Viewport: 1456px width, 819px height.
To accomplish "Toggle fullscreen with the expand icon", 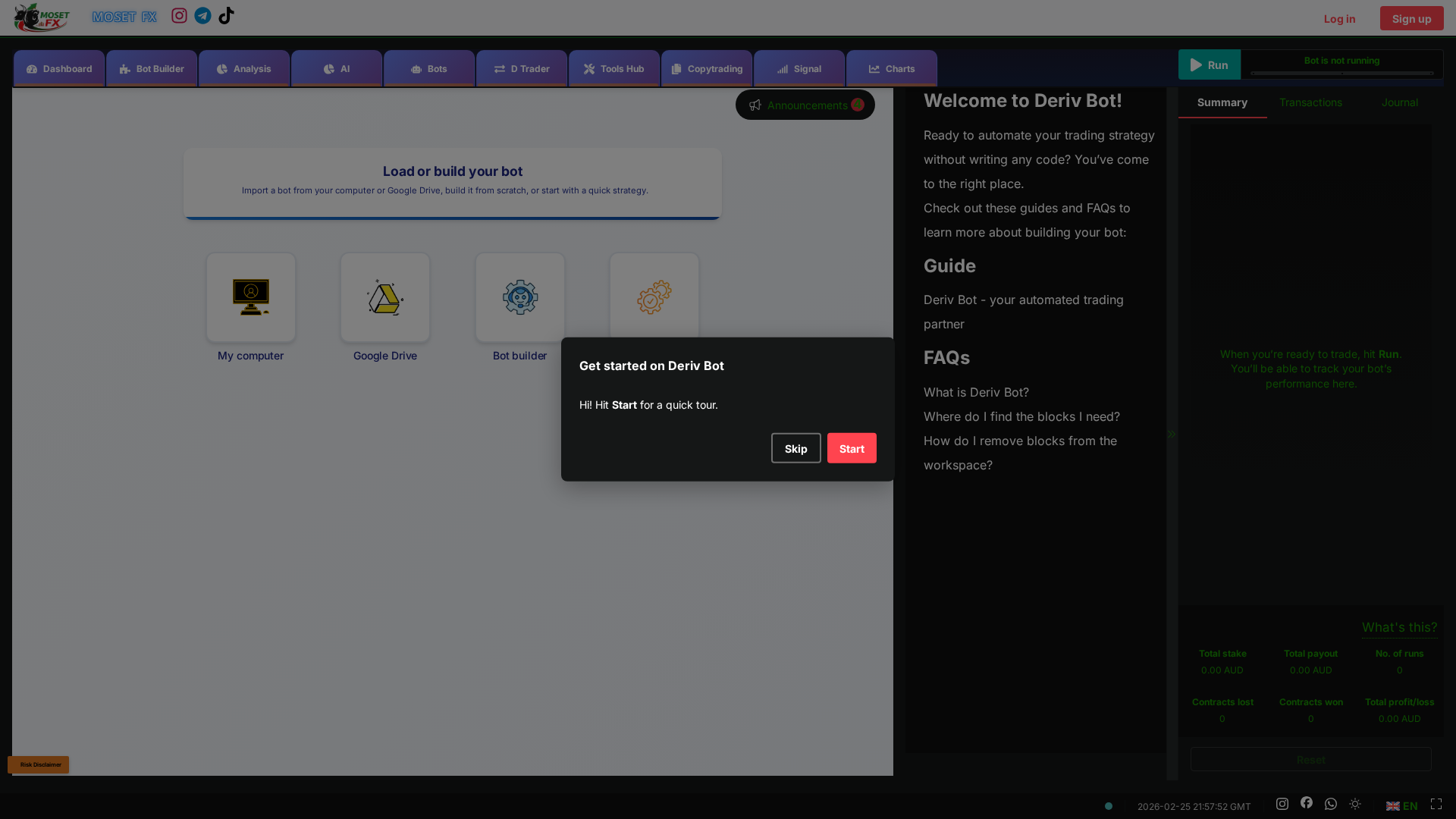I will coord(1437,804).
